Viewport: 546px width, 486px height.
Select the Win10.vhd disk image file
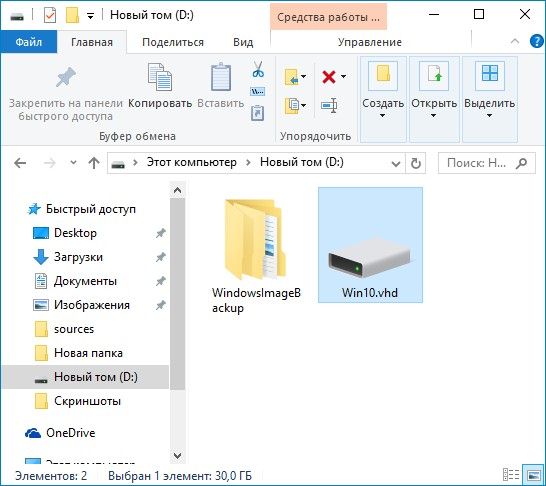370,245
